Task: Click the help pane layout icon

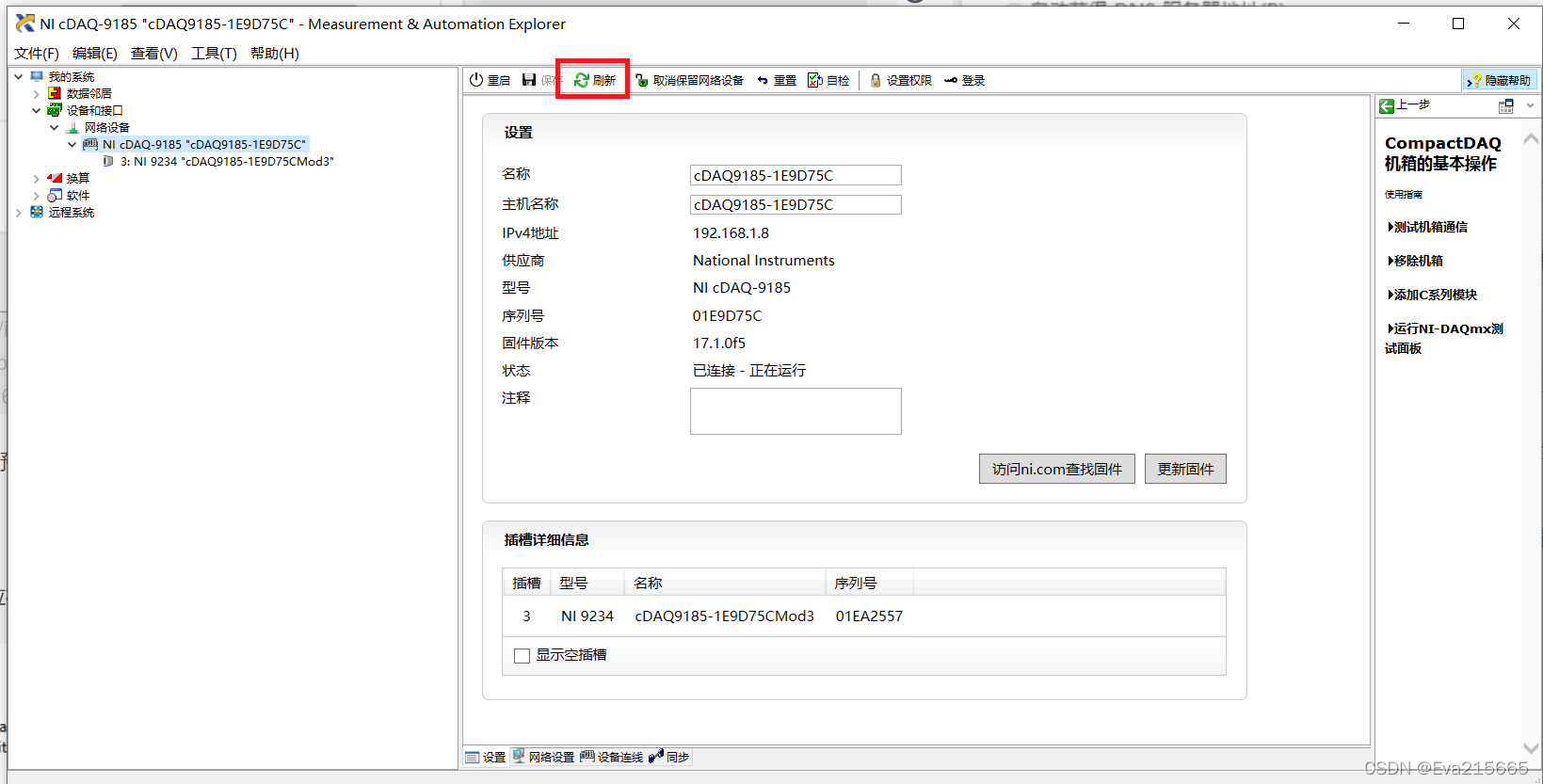Action: (1506, 106)
